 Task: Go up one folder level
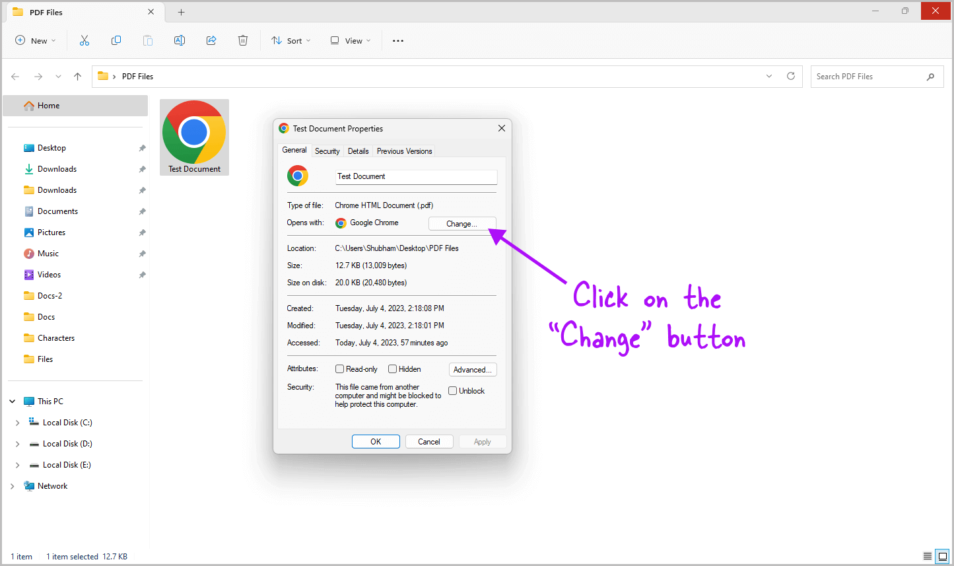click(x=77, y=76)
